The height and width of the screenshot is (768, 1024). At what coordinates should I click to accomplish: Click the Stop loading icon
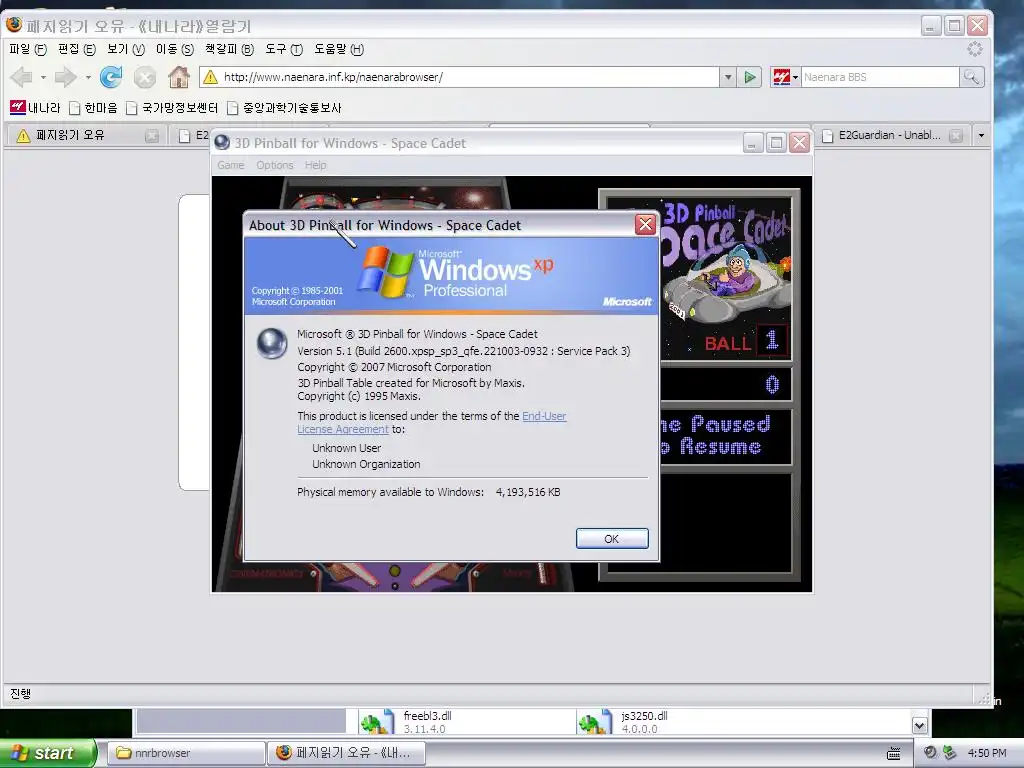coord(144,78)
